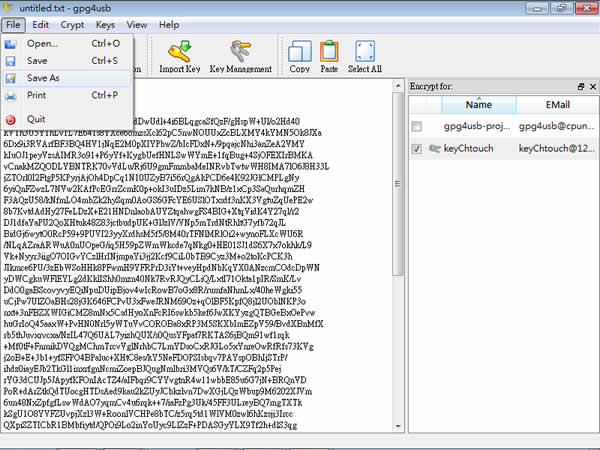This screenshot has width=600, height=450.
Task: Select Print in the File menu
Action: click(37, 95)
